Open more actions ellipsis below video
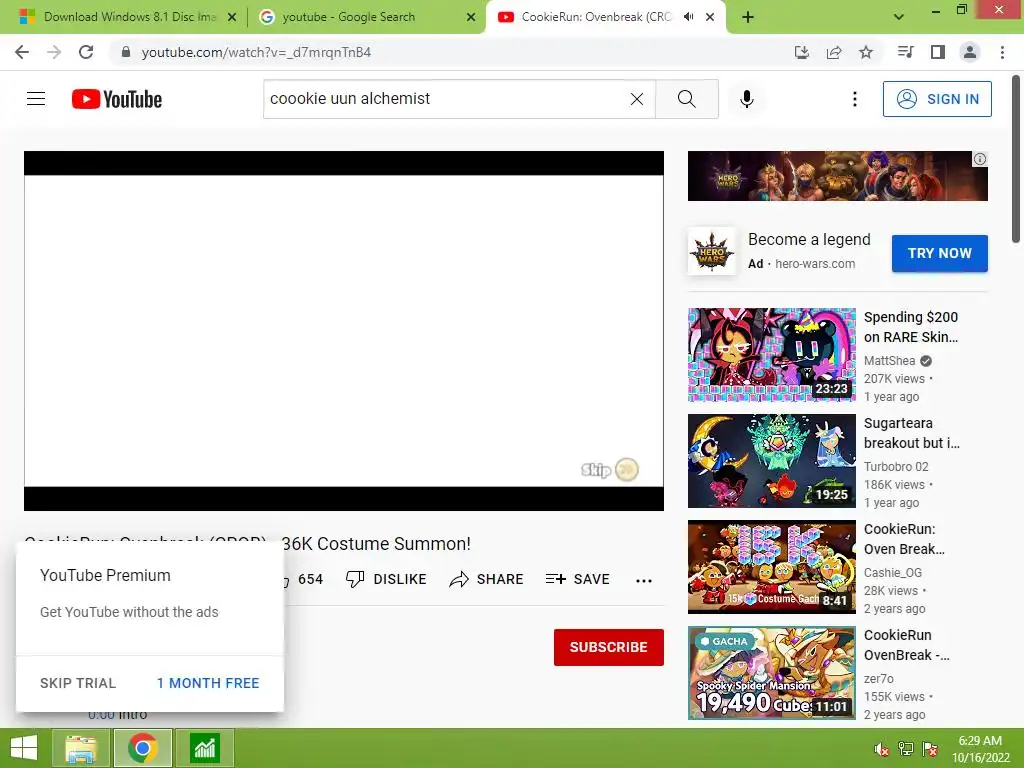 click(x=644, y=580)
